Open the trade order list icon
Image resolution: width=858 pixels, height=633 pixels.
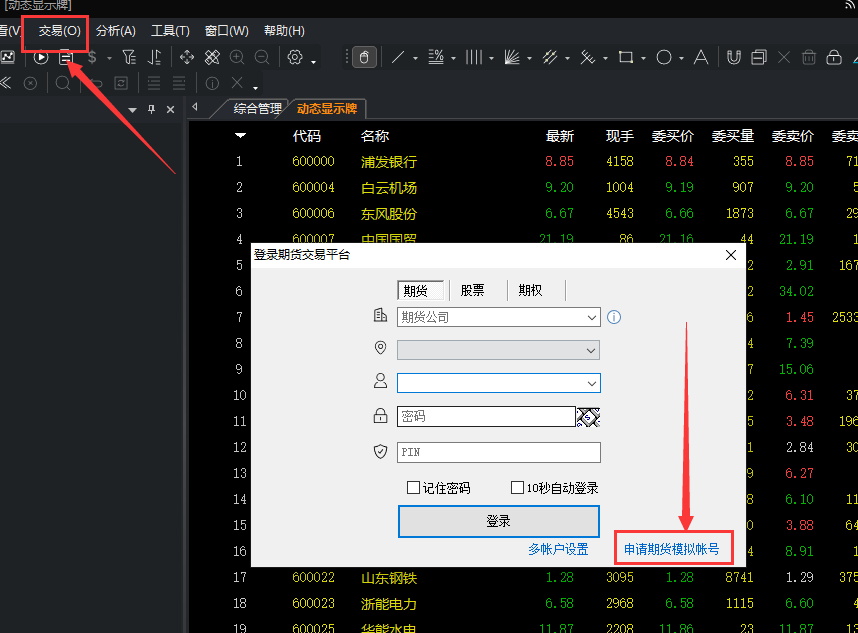point(66,57)
